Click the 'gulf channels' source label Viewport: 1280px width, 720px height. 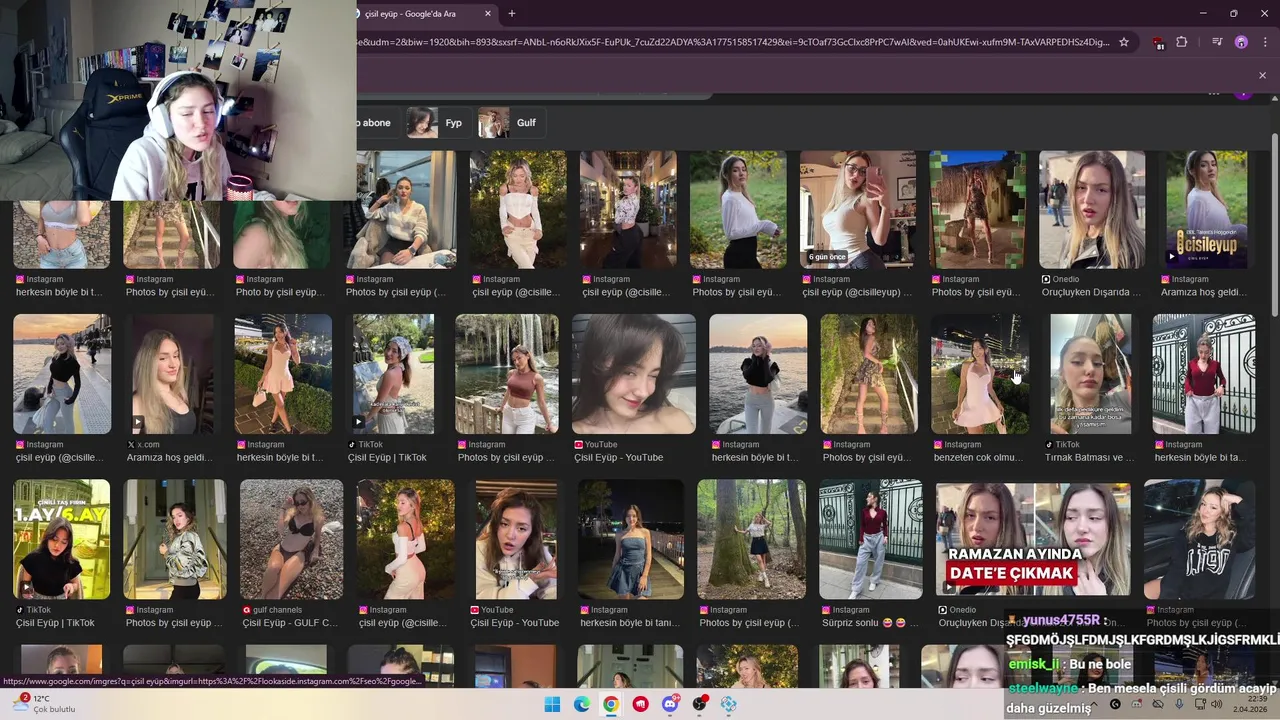click(277, 610)
